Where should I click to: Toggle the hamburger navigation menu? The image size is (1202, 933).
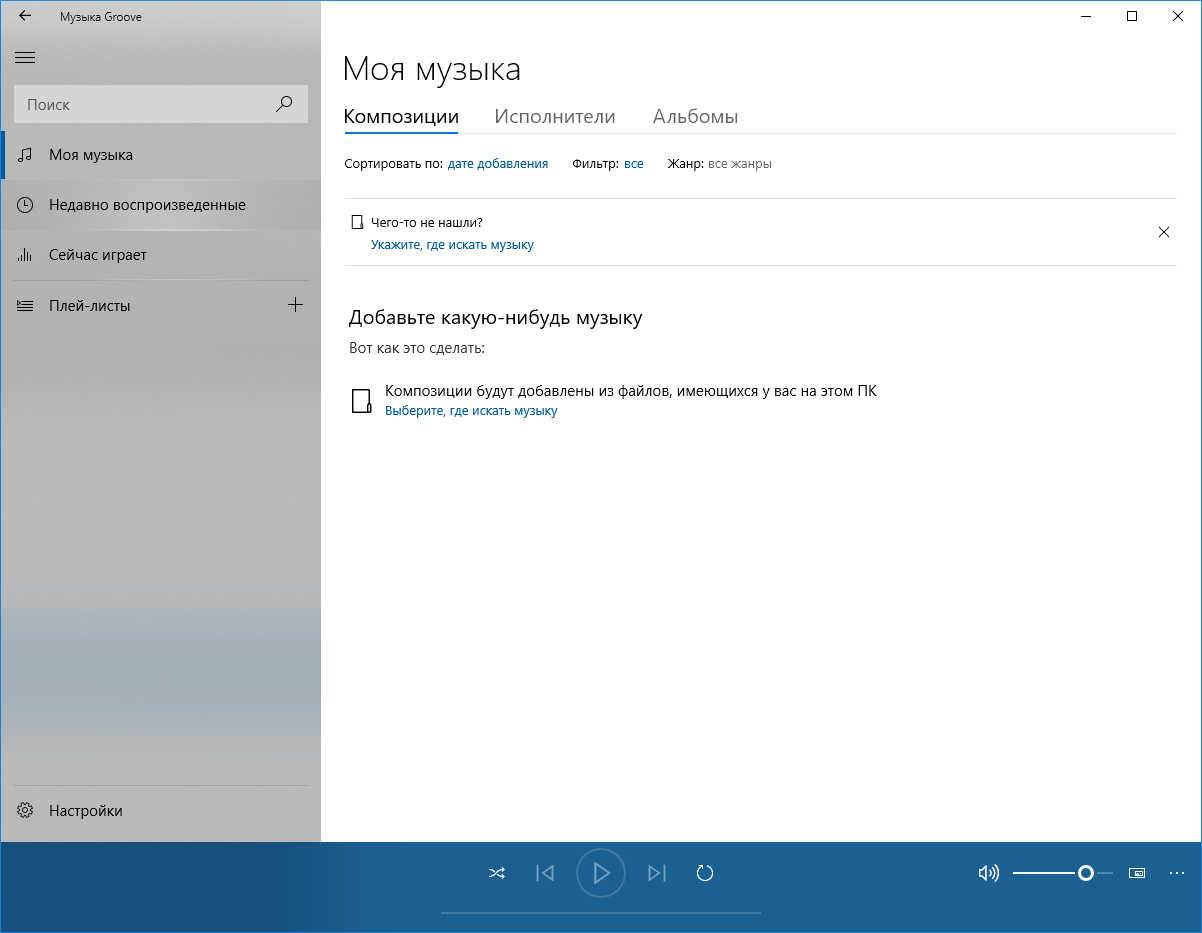point(25,58)
